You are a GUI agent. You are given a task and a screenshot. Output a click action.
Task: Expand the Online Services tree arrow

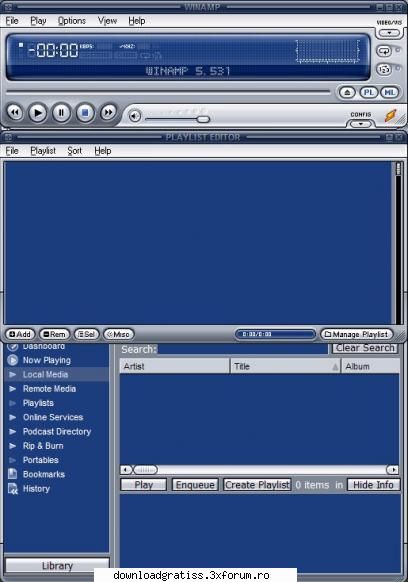[x=13, y=417]
